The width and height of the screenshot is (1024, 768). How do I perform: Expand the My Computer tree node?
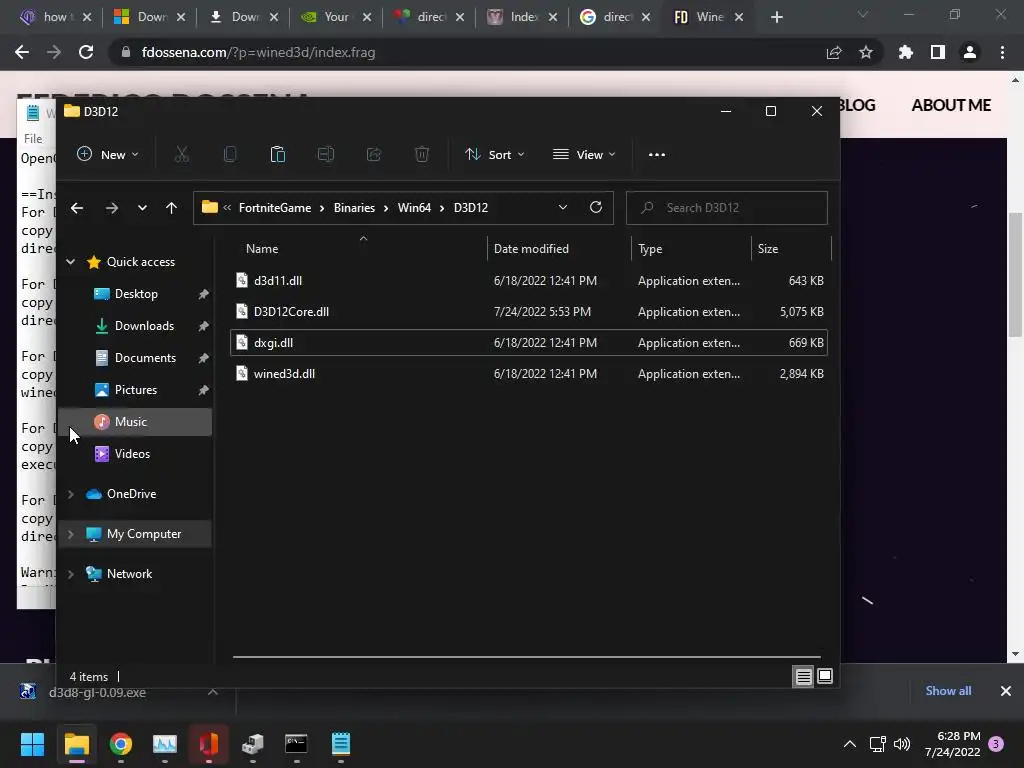71,534
